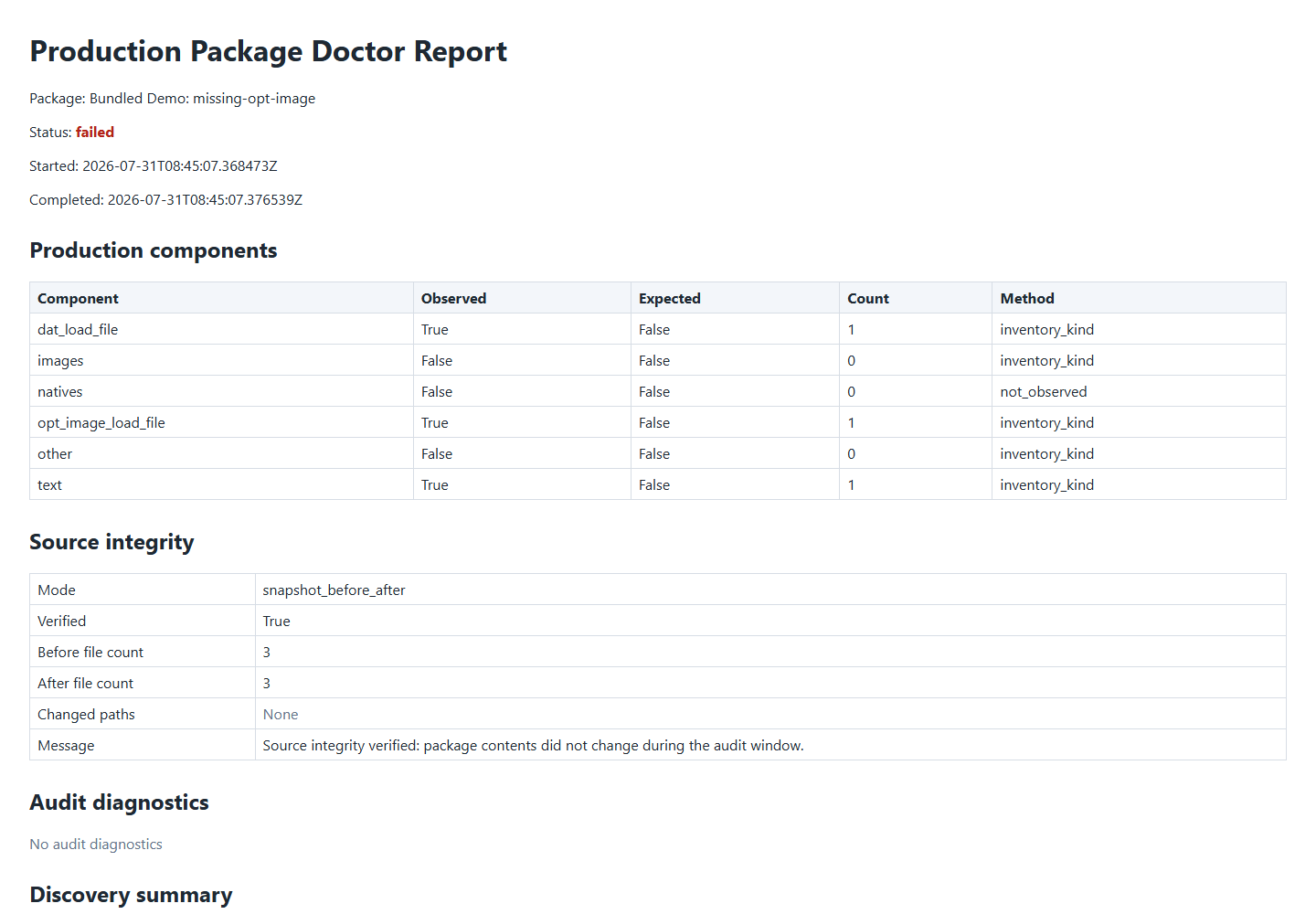Screen dimensions: 1316x914
Task: Click the 'Started: 2026-07-31T08:45:07.368473Z' line
Action: coord(153,166)
